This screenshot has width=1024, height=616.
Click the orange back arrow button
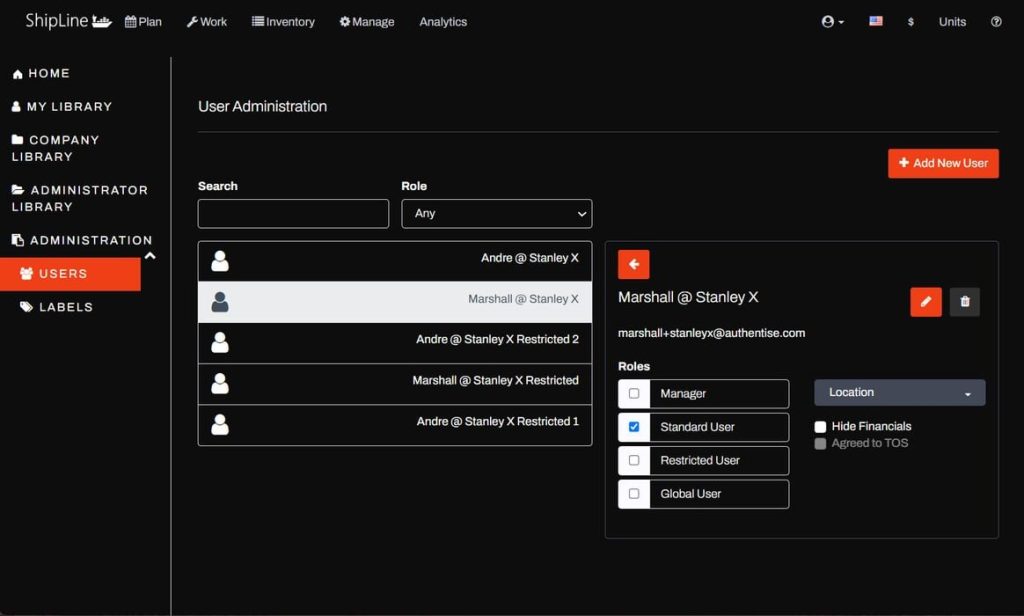pos(634,264)
